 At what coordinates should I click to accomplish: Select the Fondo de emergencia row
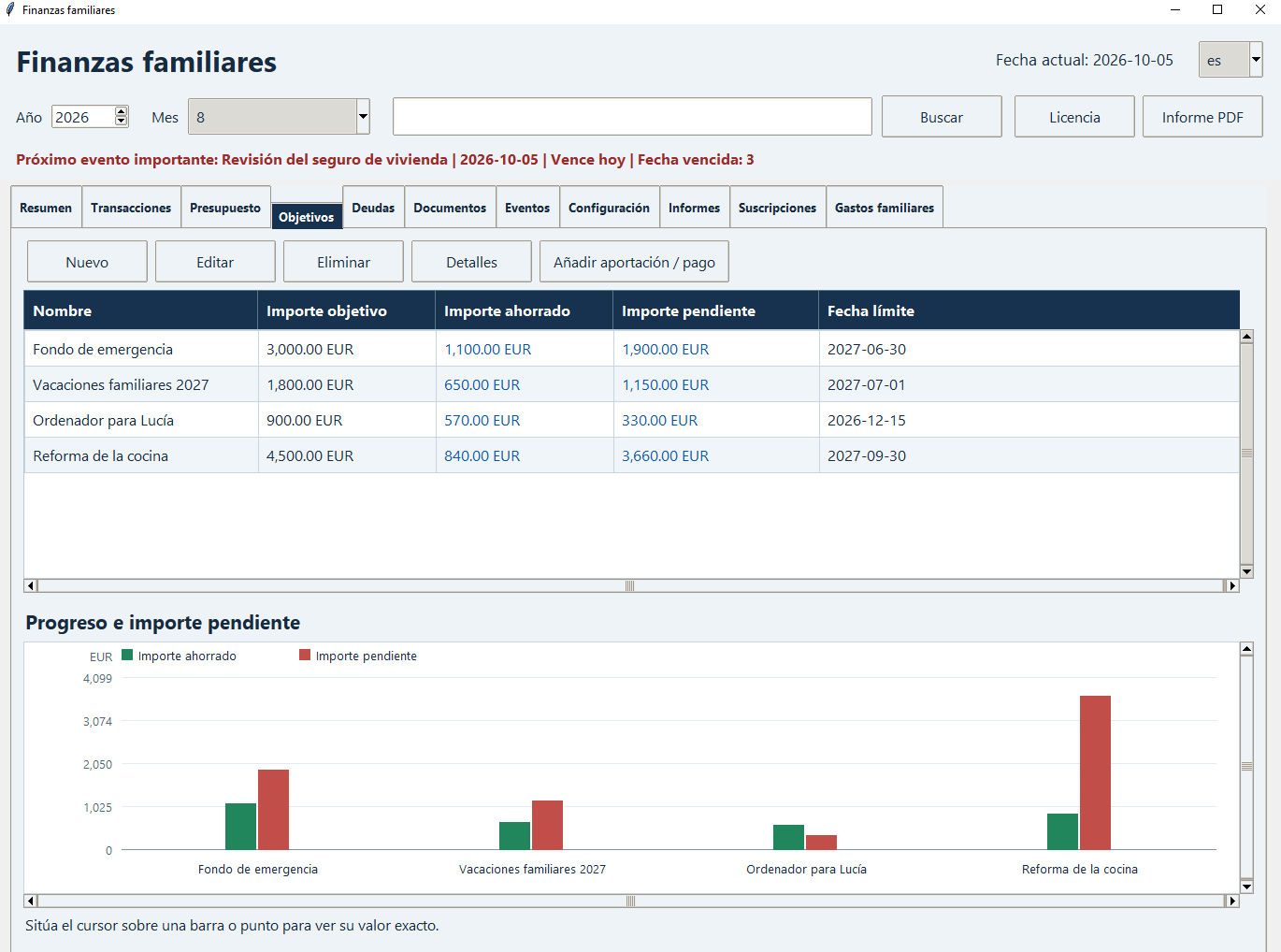coord(631,349)
